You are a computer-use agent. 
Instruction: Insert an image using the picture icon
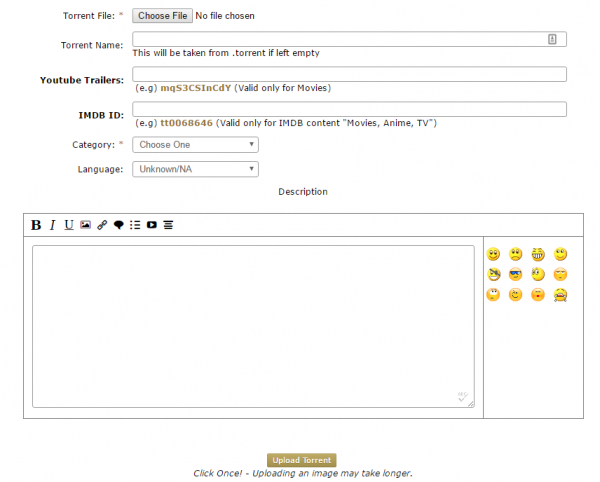pos(85,225)
